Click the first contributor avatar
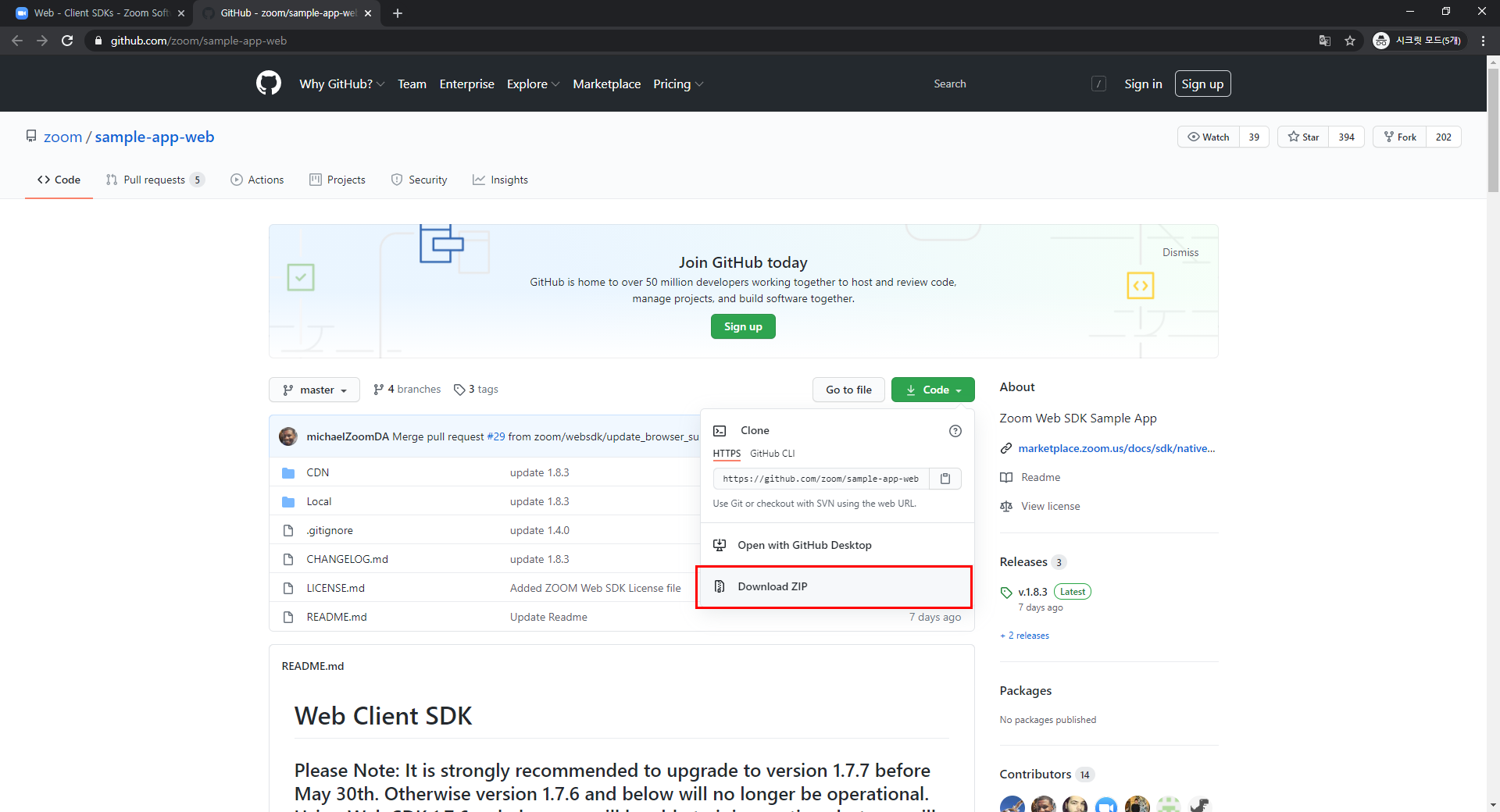1500x812 pixels. tap(1012, 804)
